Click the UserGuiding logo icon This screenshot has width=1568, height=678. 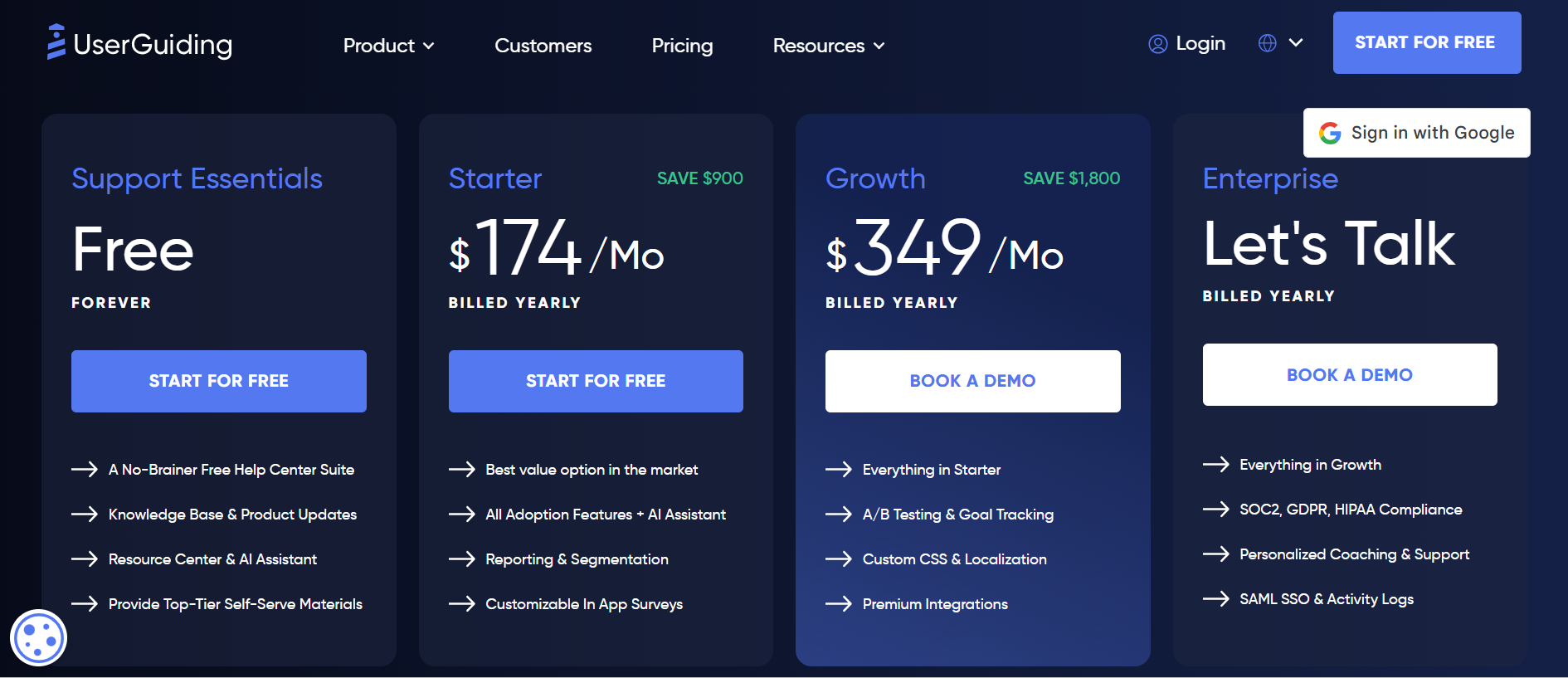(56, 43)
